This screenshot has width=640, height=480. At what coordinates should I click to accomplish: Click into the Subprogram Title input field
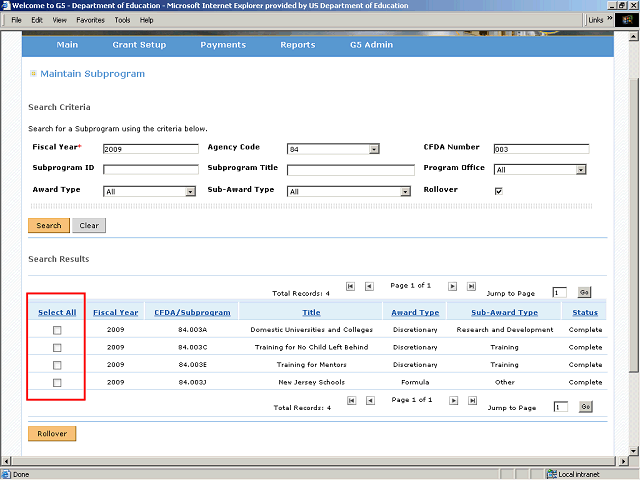350,170
